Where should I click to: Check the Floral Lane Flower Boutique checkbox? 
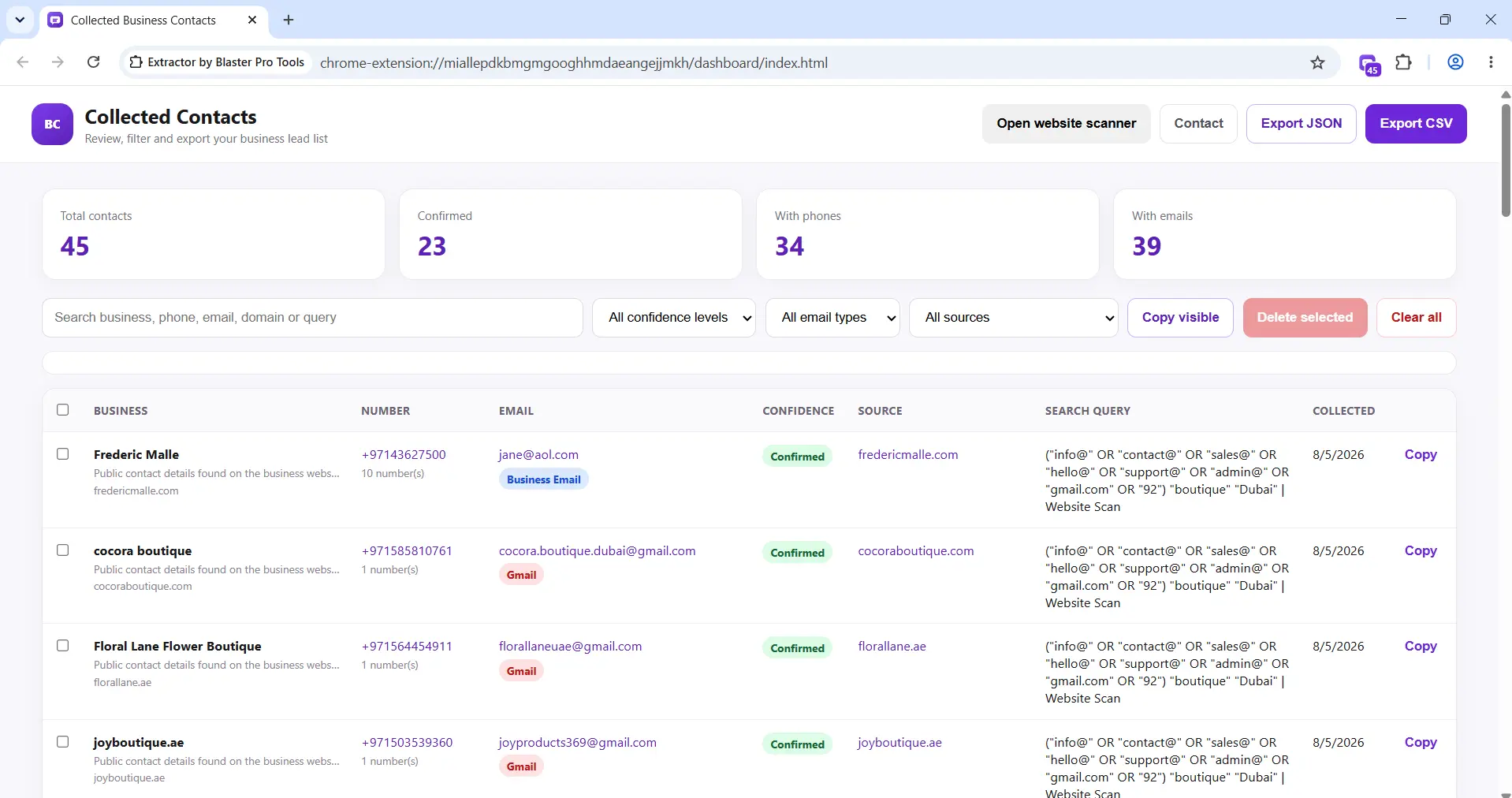tap(63, 646)
